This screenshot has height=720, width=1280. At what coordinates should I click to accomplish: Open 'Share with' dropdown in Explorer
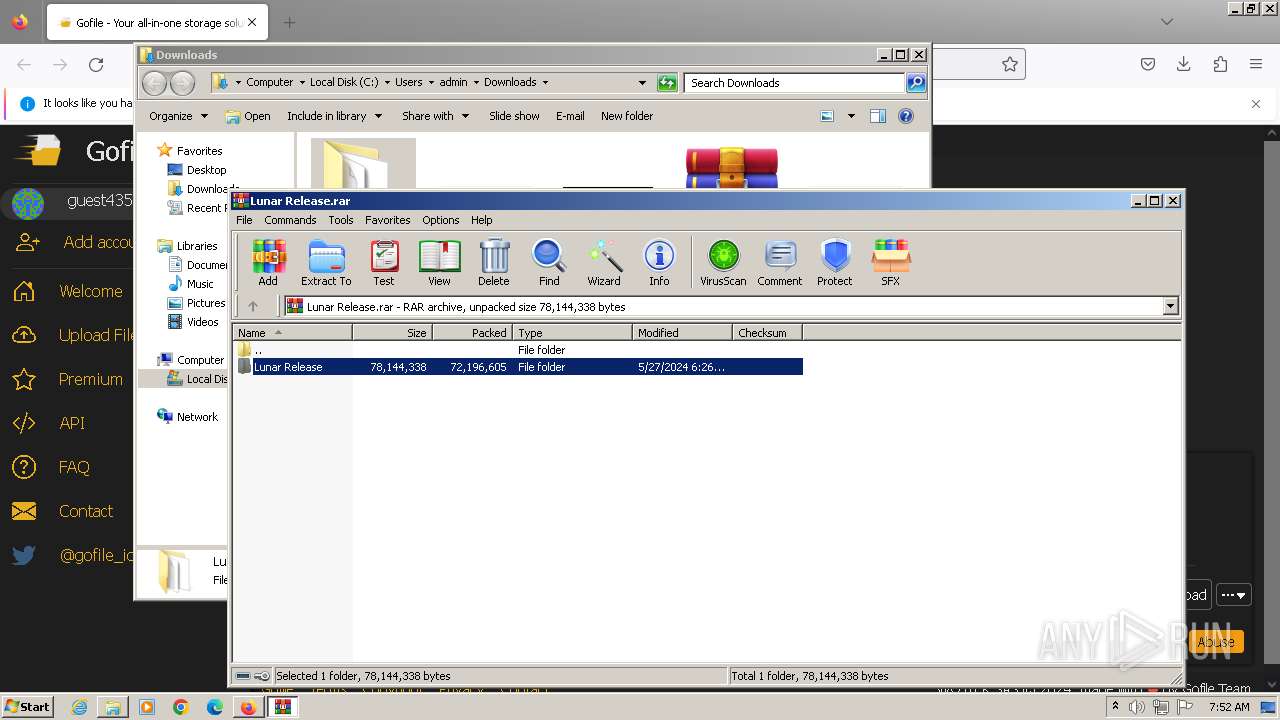[435, 116]
